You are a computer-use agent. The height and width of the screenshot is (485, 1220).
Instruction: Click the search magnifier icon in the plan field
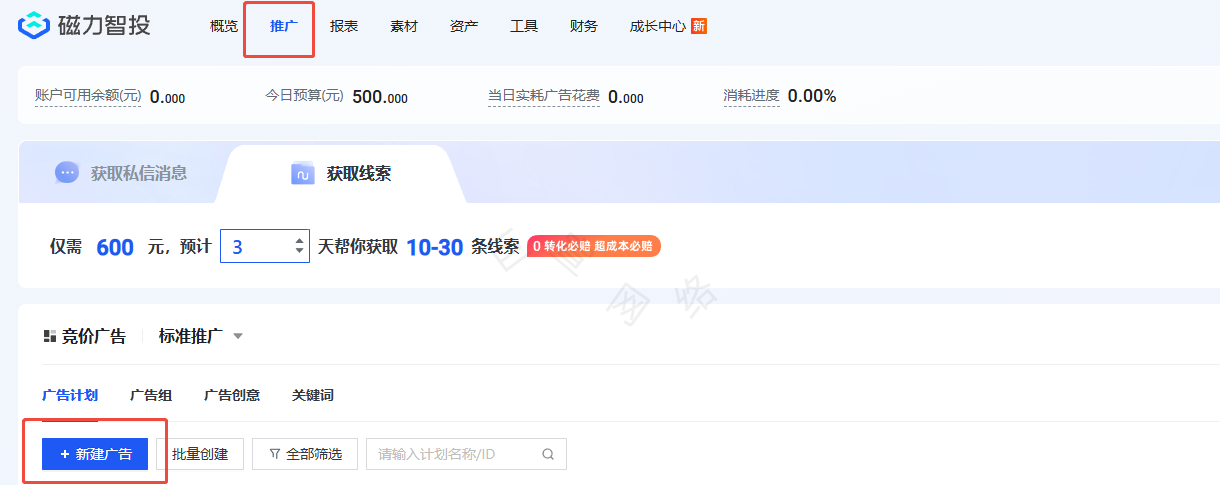pyautogui.click(x=548, y=454)
